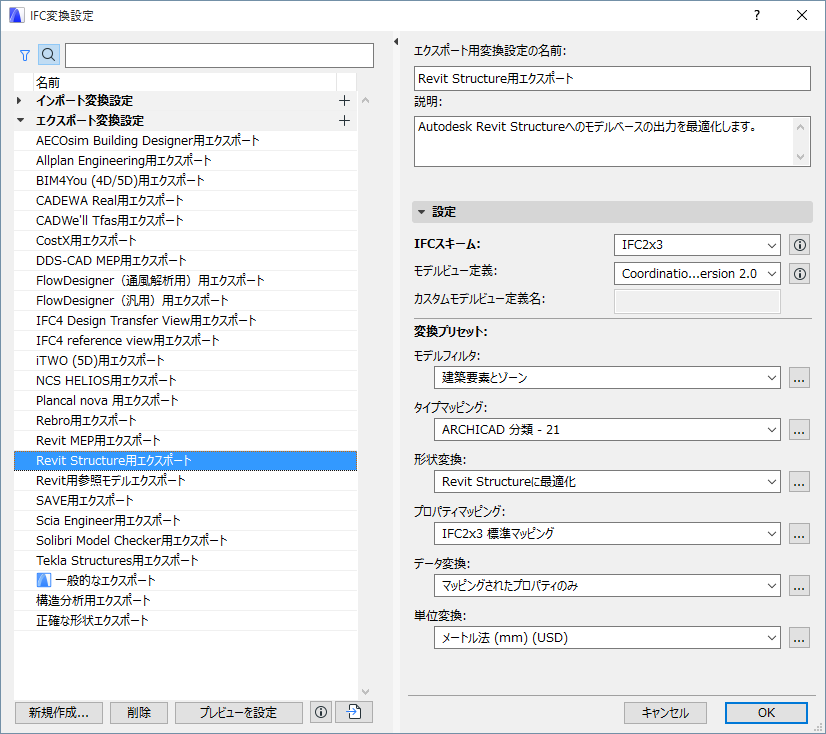
Task: Click the export translator name field
Action: [612, 79]
